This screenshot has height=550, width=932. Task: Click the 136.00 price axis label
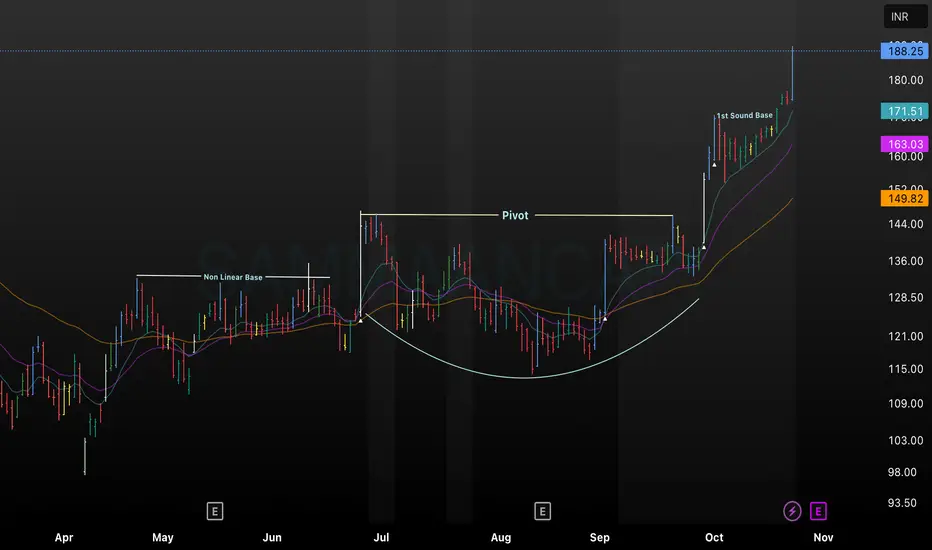click(905, 261)
